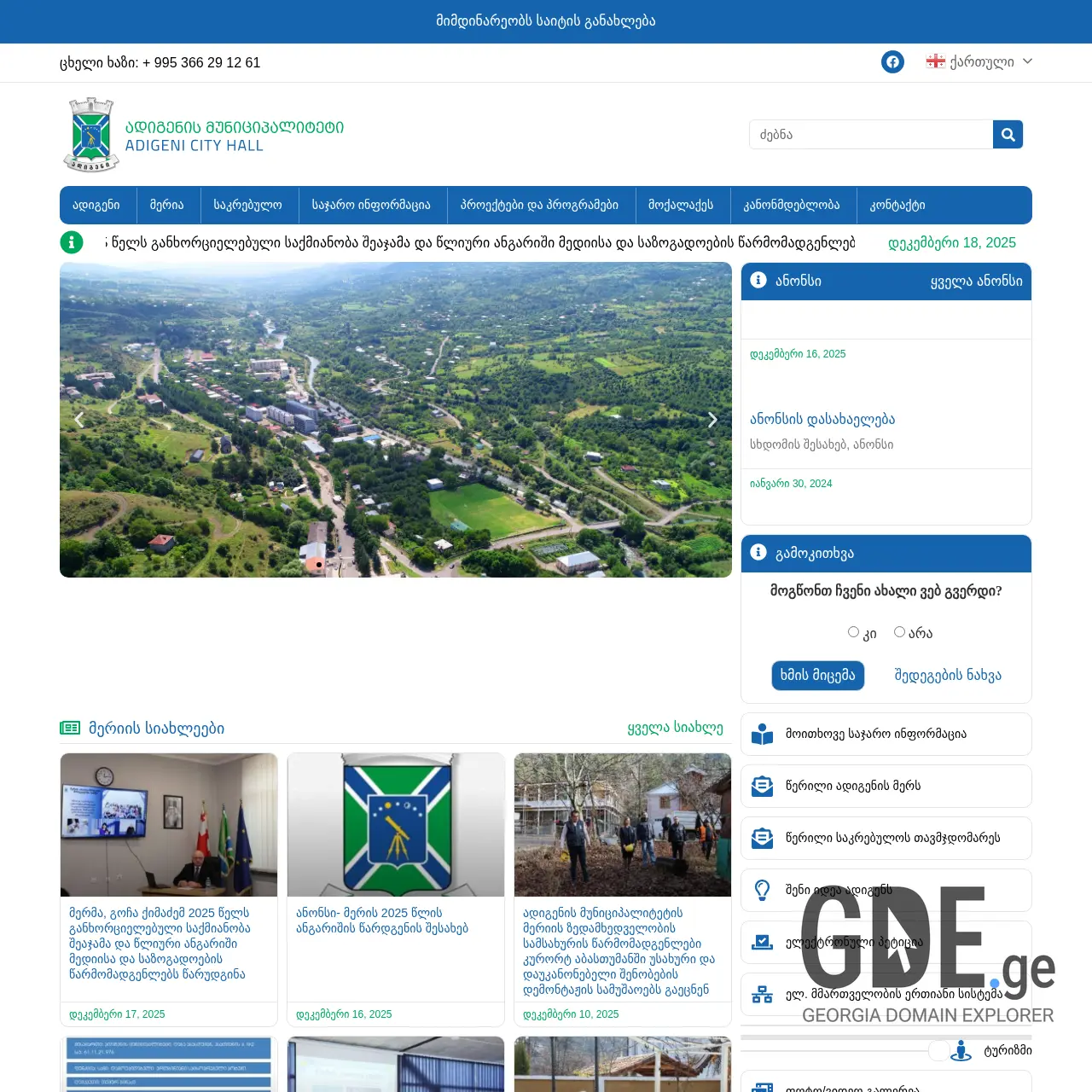Viewport: 1092px width, 1092px height.
Task: Click the e-governance unified system hierarchy icon
Action: tap(761, 994)
